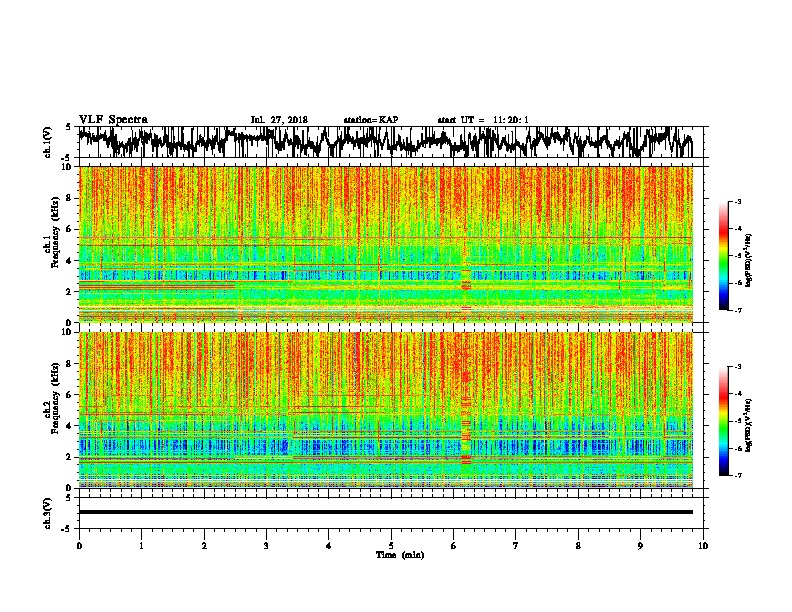
Task: Click the "-7" label on ch.1 color bar
Action: tap(737, 310)
